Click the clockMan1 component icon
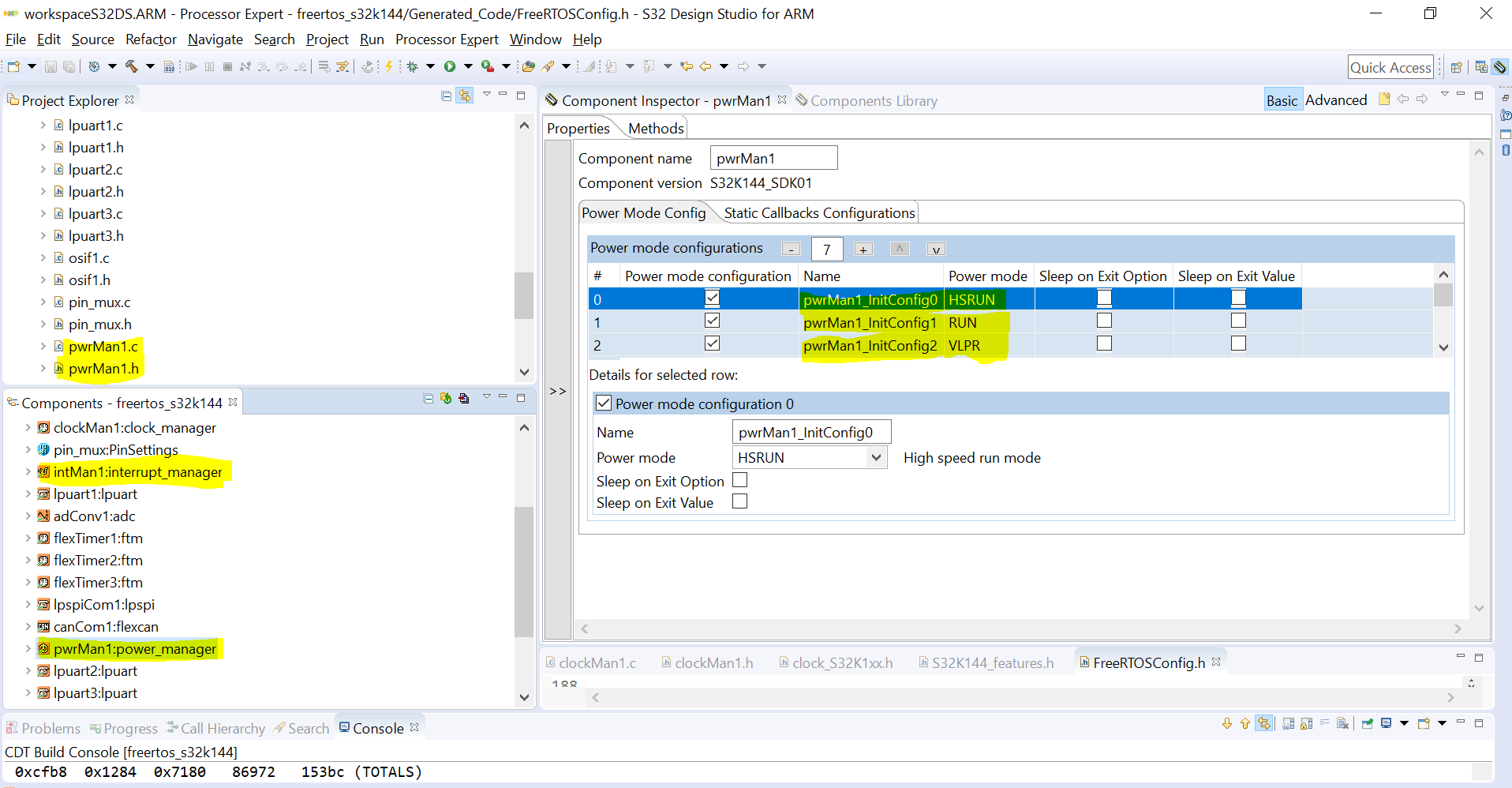Screen dimensions: 1512x788 [x=44, y=428]
